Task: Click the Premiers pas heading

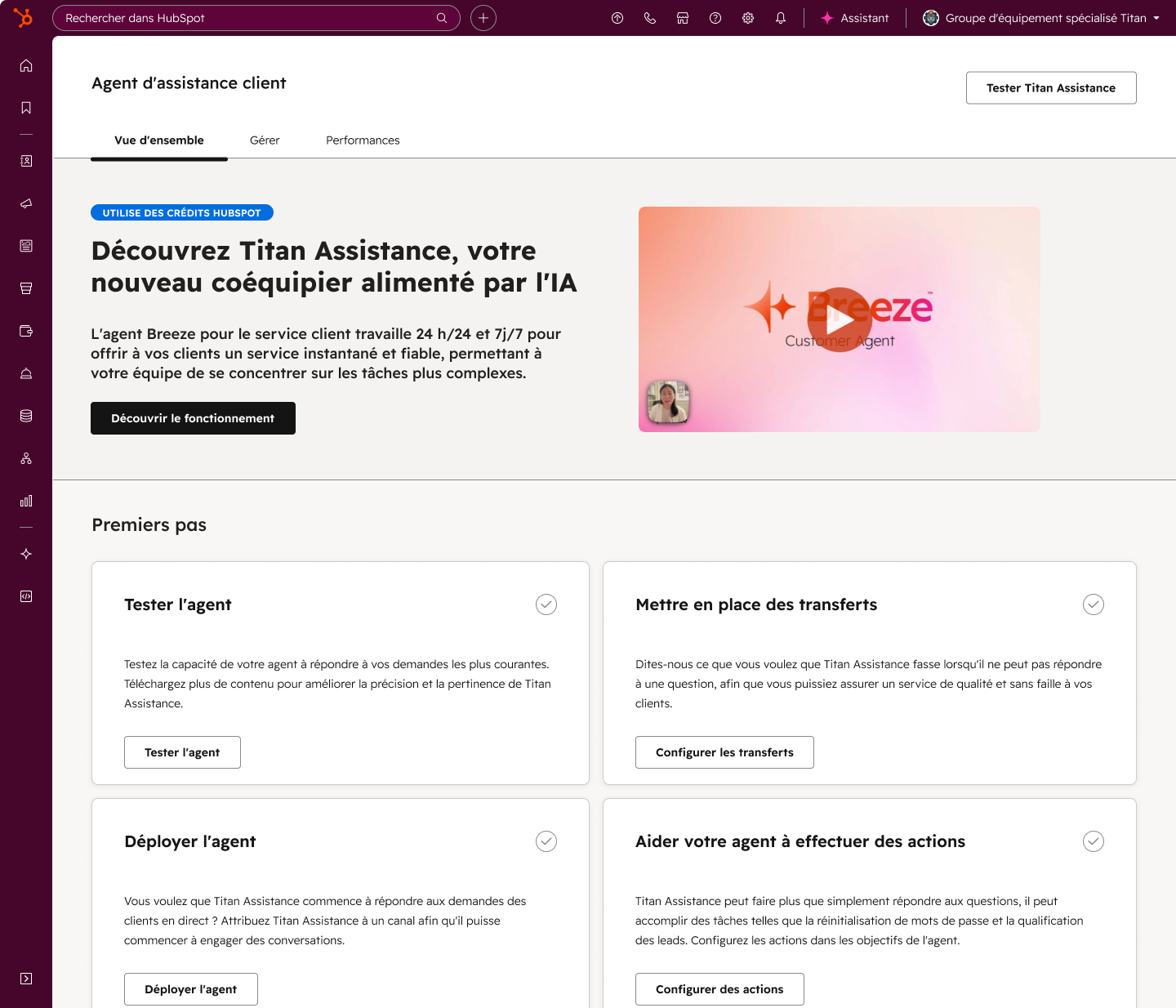Action: coord(149,524)
